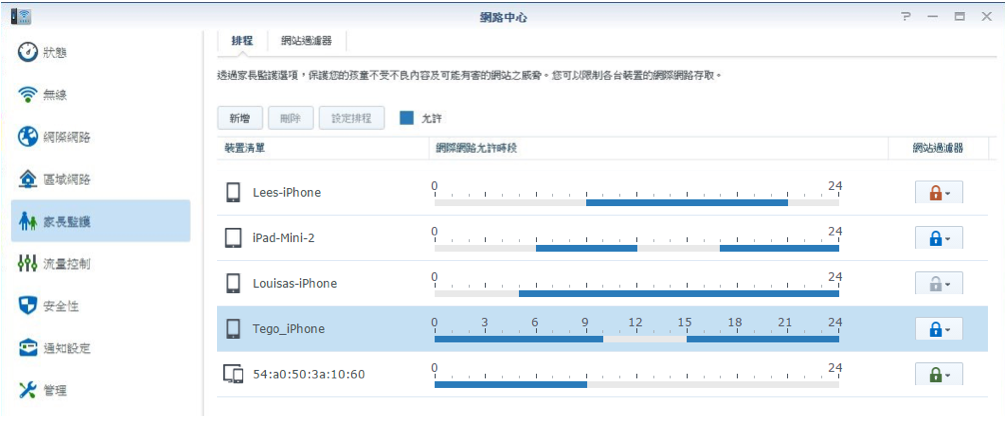Open the 安全性 security section

click(101, 306)
